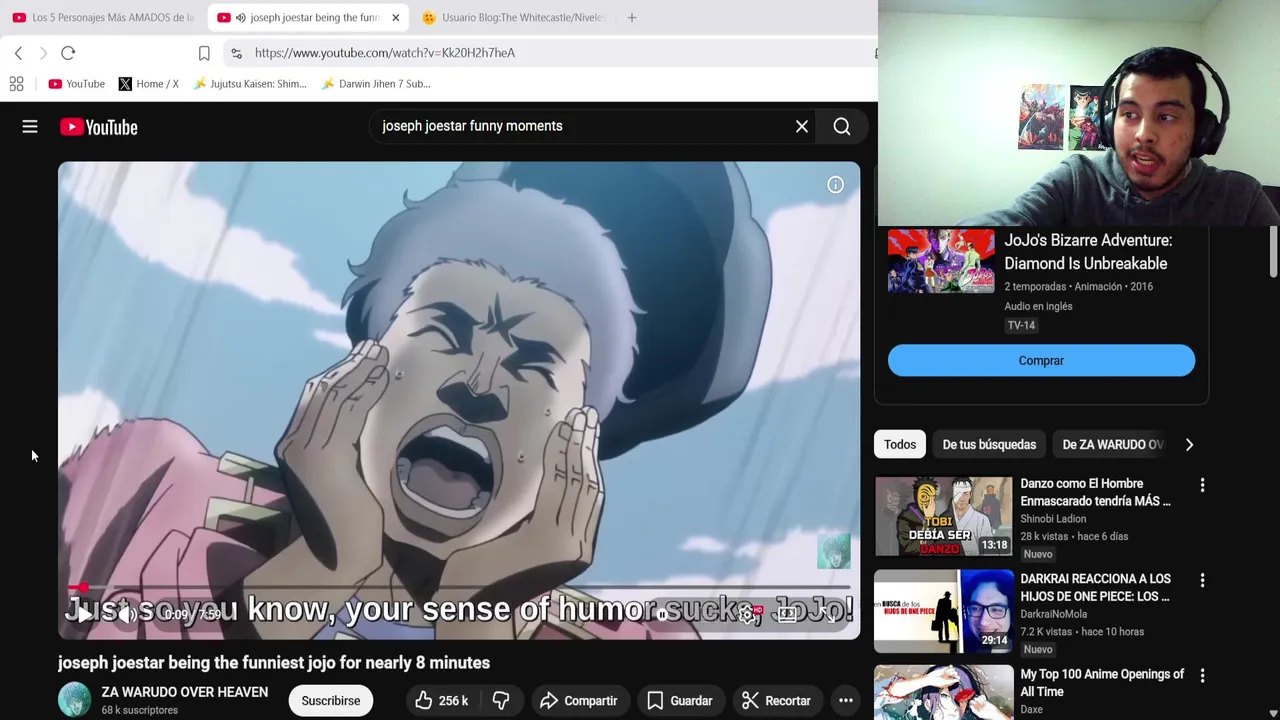1280x720 pixels.
Task: Open My Top 100 Anime Openings title
Action: (x=1102, y=683)
